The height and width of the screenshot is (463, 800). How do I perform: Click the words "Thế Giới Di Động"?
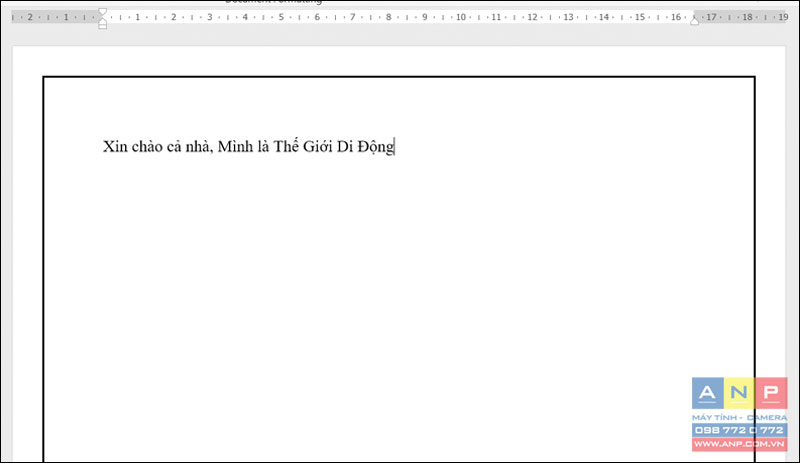click(334, 147)
